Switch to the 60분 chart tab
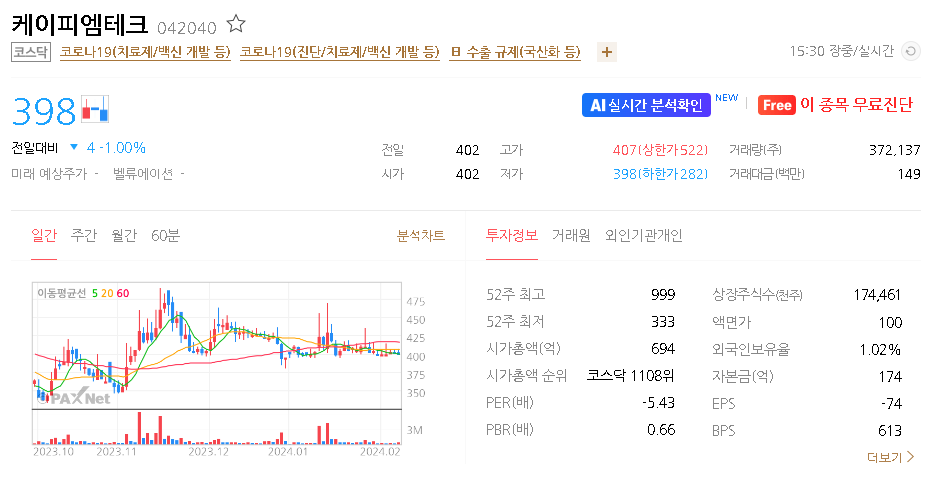 tap(165, 236)
